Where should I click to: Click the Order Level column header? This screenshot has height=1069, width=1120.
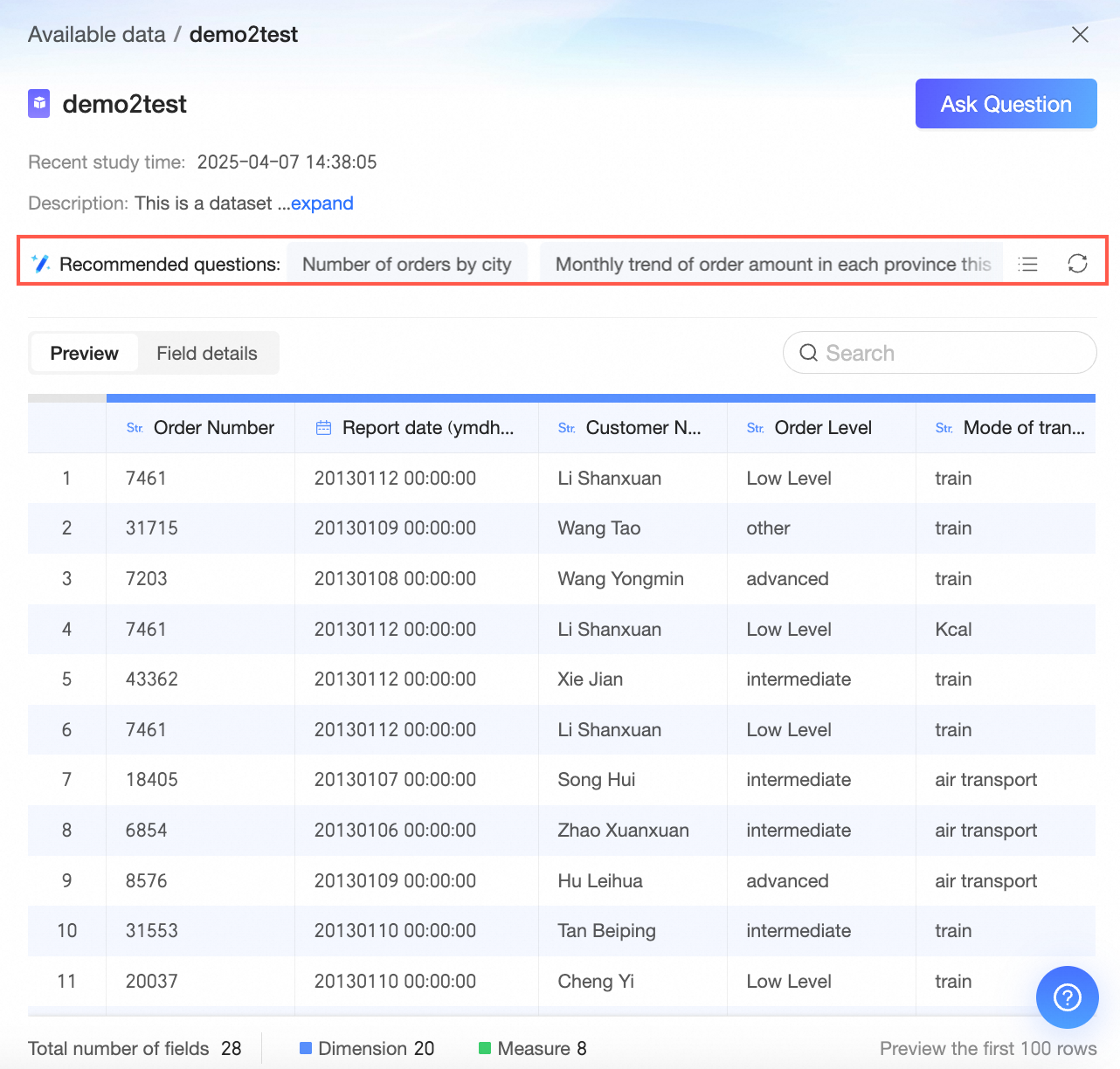point(822,428)
